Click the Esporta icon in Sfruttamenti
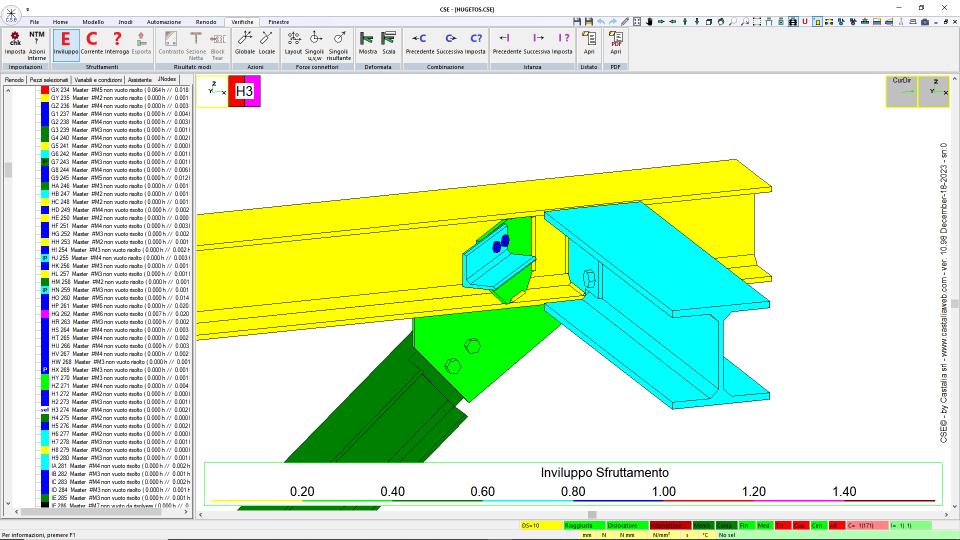 click(x=141, y=44)
